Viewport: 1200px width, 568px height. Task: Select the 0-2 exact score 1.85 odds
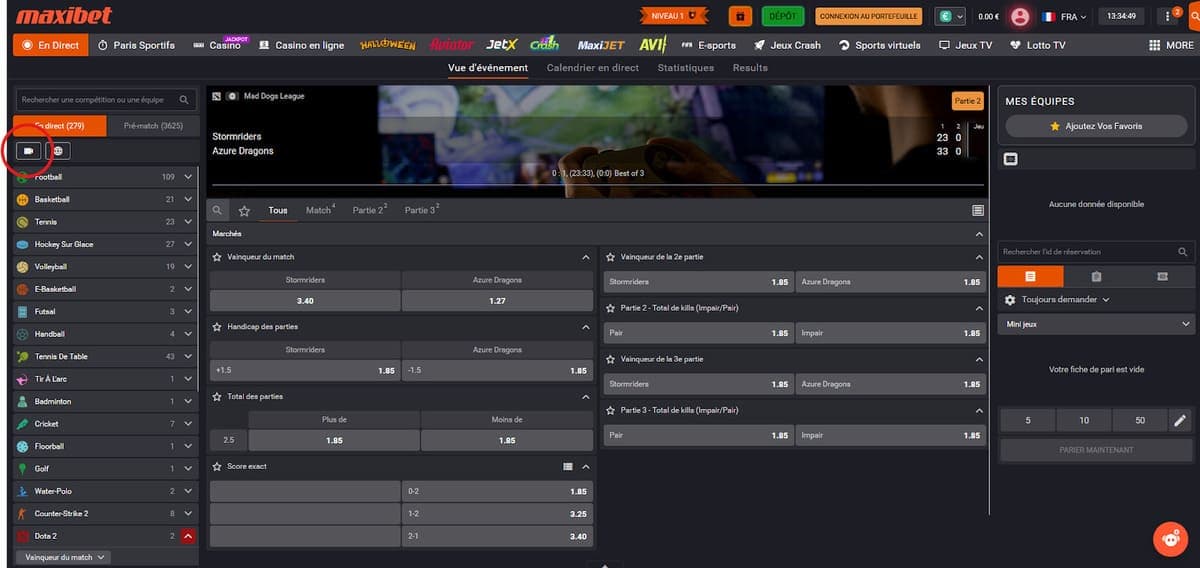pos(497,492)
